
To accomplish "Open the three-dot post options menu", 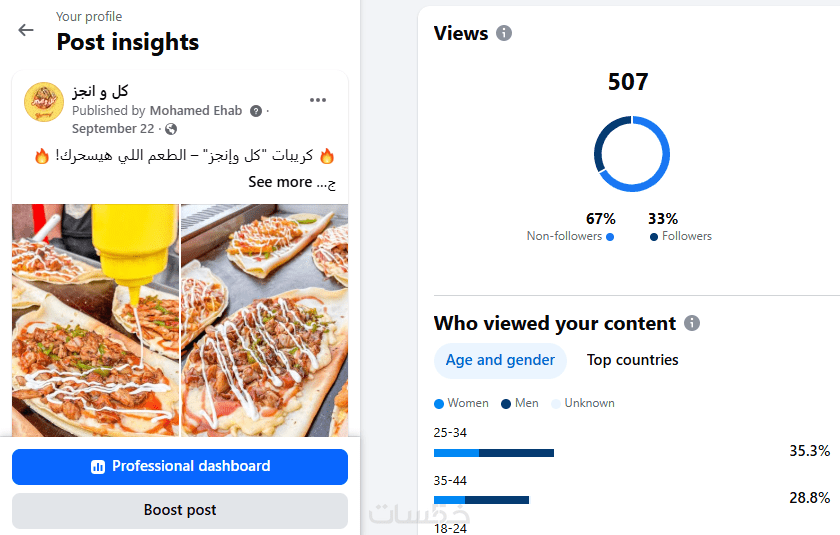I will click(318, 100).
